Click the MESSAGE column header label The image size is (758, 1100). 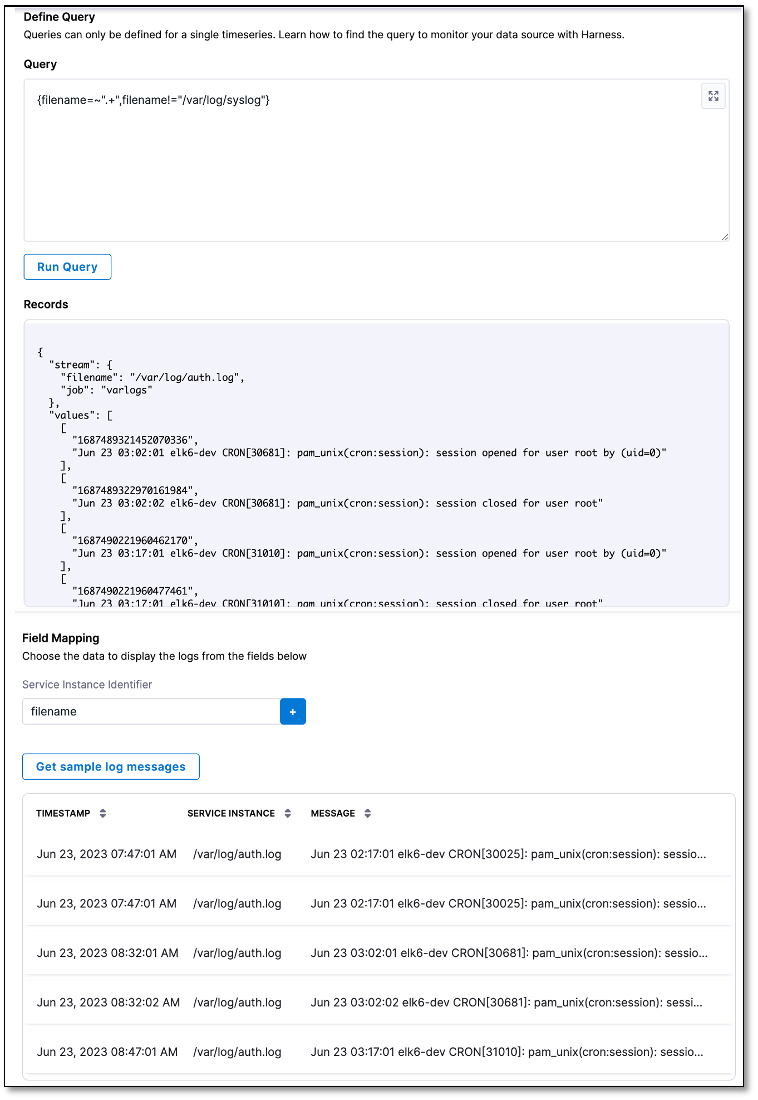333,814
